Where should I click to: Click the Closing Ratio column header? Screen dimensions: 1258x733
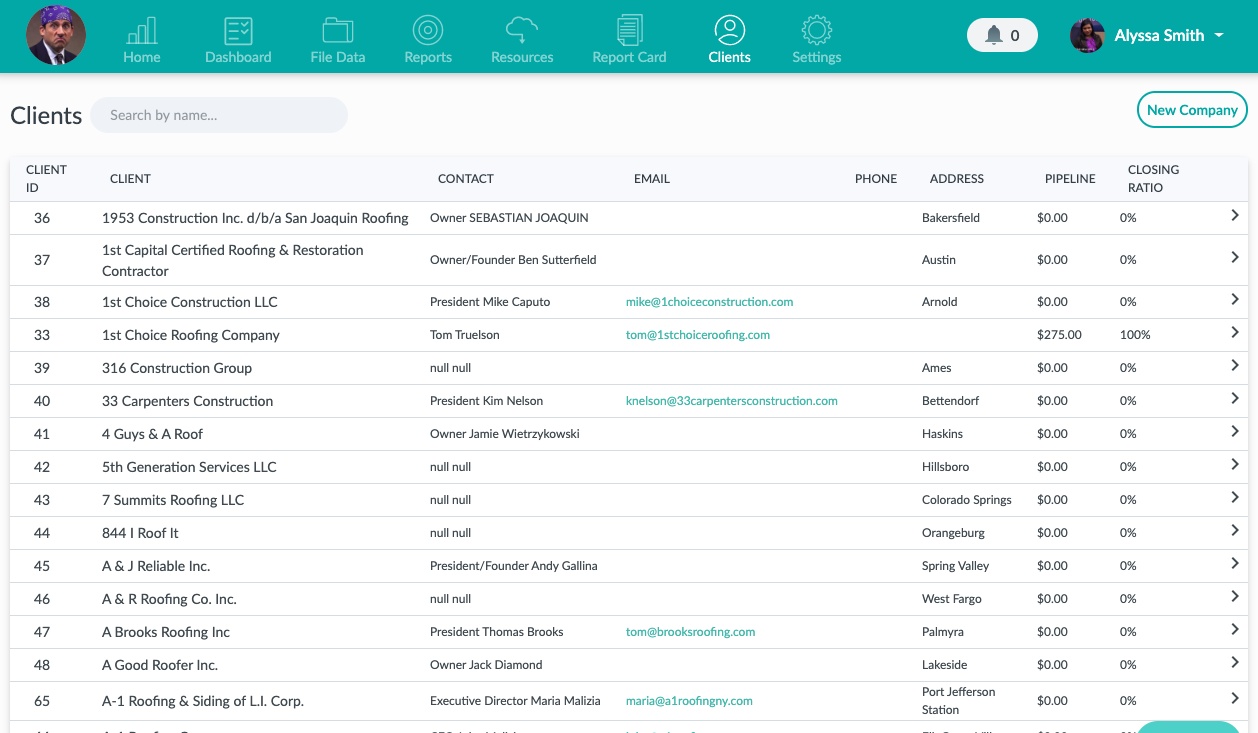1153,178
